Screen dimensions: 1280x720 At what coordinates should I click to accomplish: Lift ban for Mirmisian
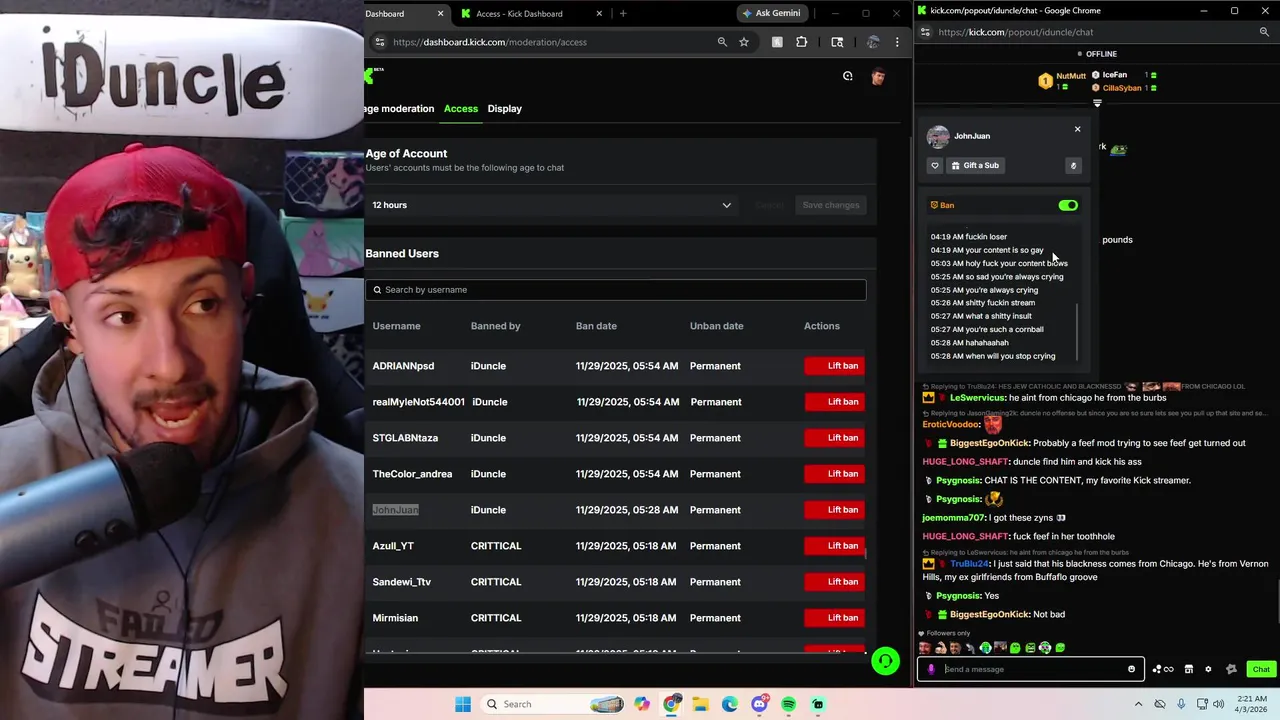pyautogui.click(x=835, y=618)
